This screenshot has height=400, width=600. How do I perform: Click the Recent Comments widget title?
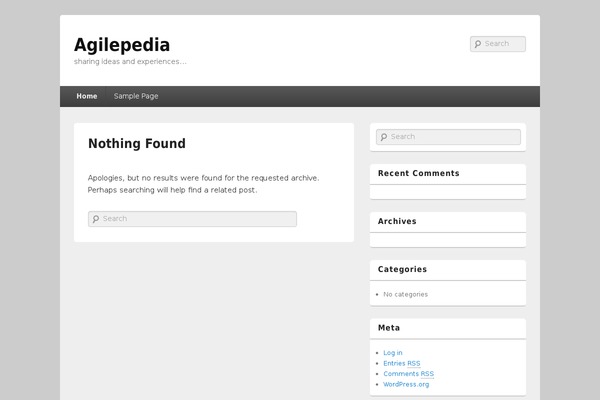[418, 173]
